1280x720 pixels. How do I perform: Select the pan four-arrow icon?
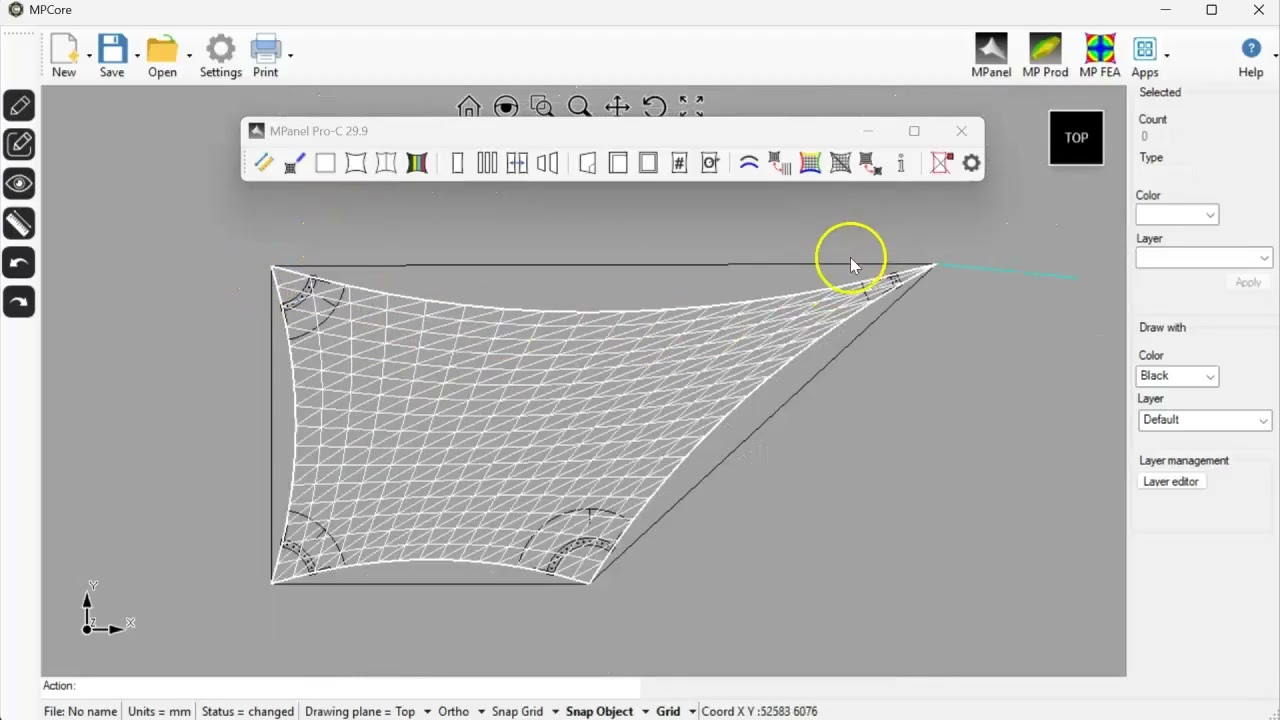point(617,106)
